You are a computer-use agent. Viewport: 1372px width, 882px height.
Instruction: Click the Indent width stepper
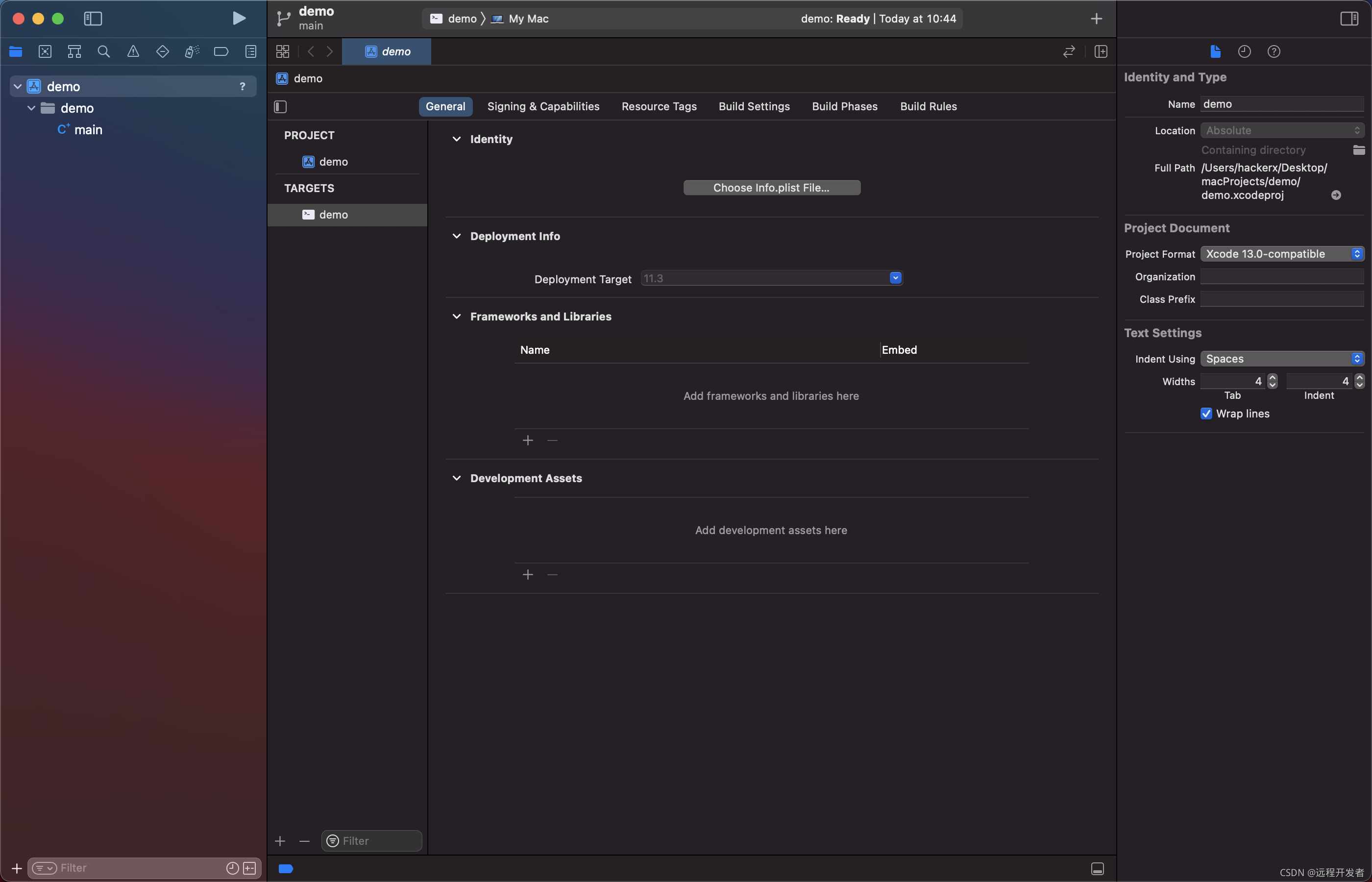(1359, 381)
